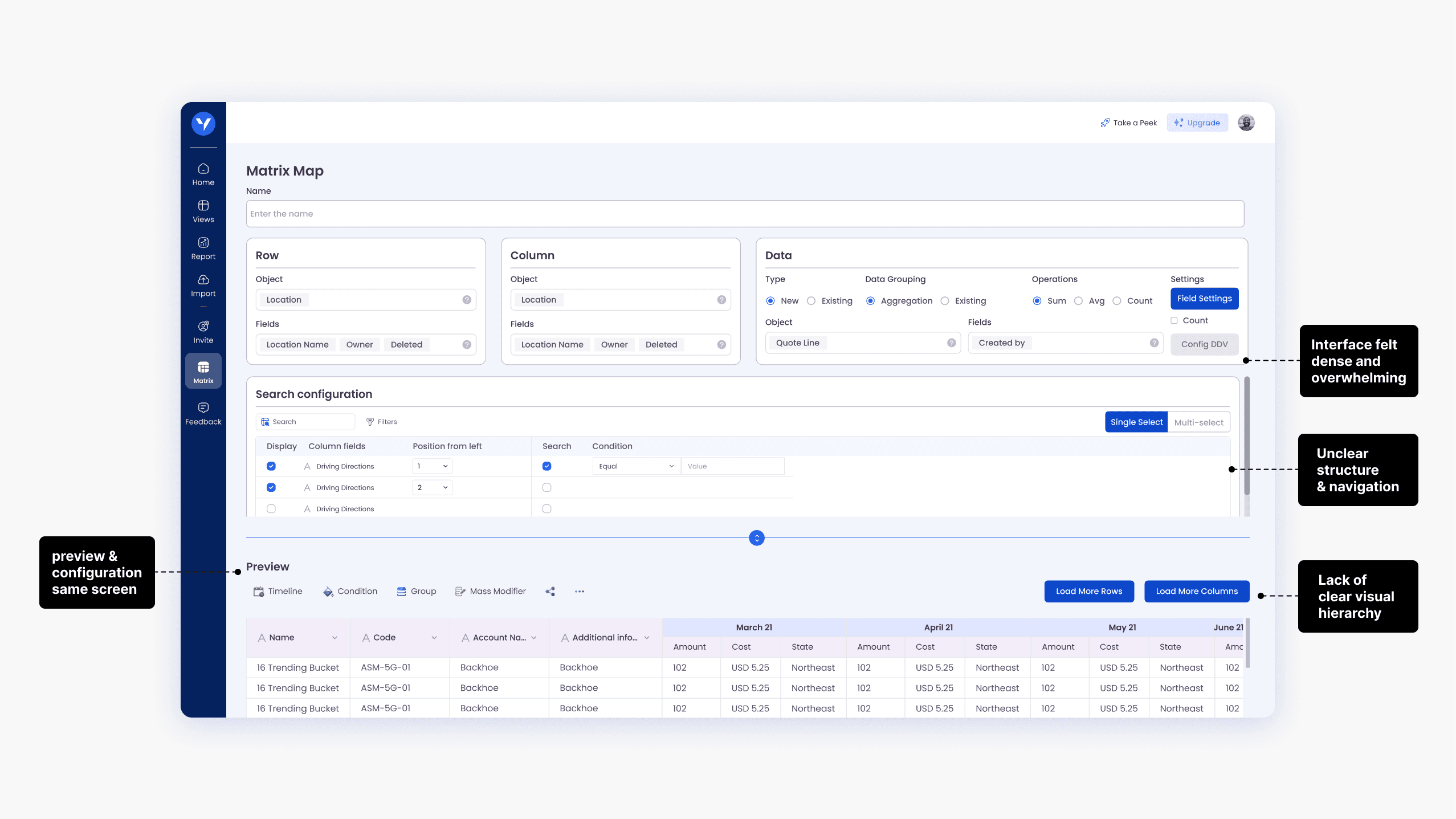Open the Equal condition dropdown
This screenshot has width=1456, height=819.
(636, 466)
